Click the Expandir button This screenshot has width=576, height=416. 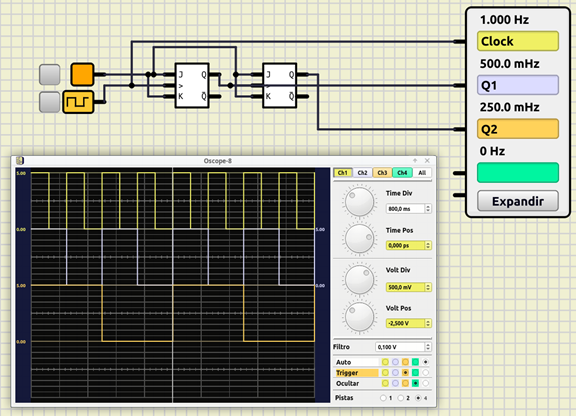tap(518, 201)
